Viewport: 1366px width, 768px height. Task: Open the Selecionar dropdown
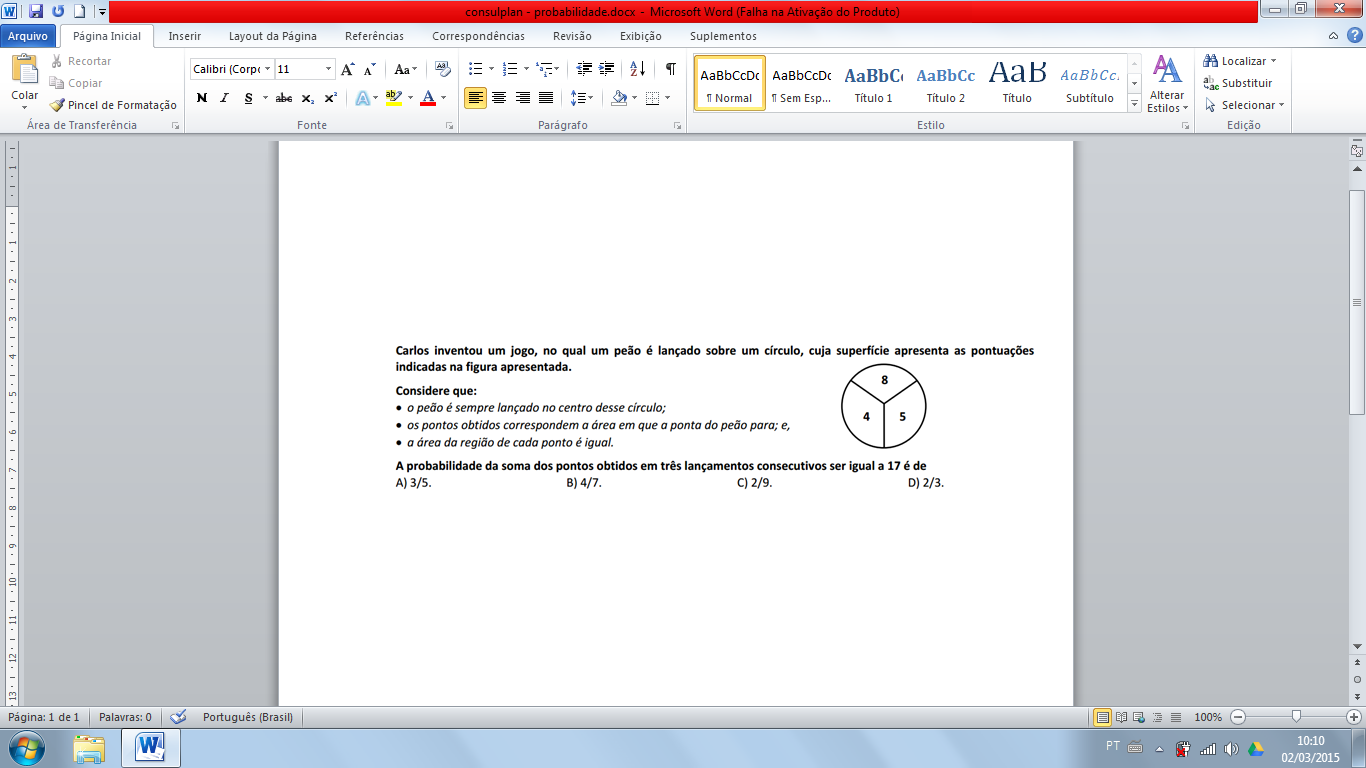[1244, 105]
